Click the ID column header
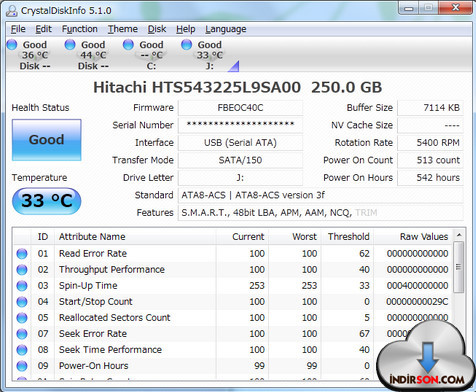476x392 pixels. [43, 237]
